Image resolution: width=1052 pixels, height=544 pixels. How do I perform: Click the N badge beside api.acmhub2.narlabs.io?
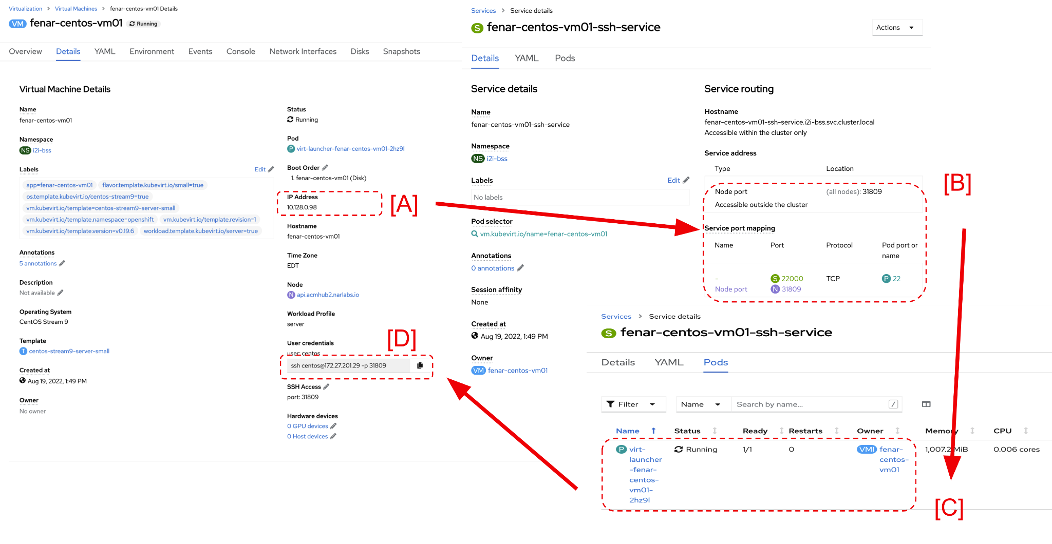[291, 294]
